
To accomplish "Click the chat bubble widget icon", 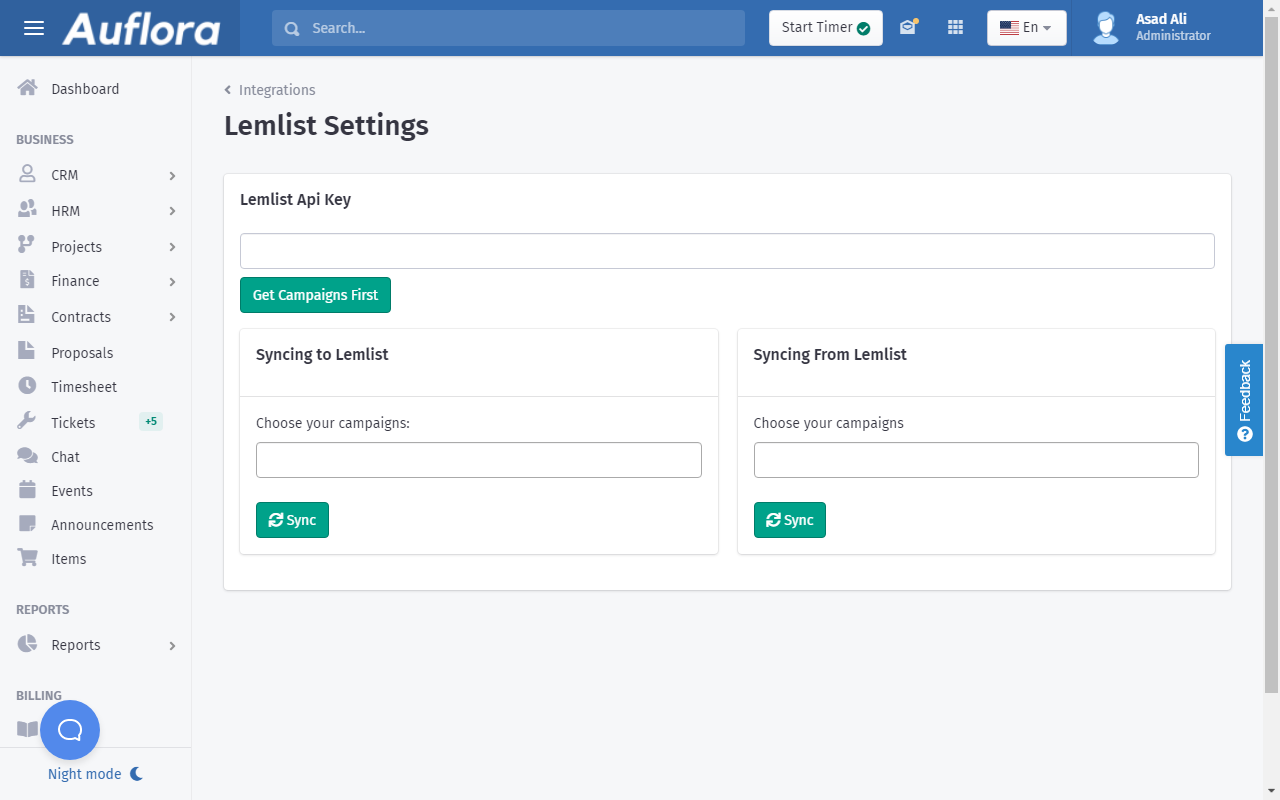I will (x=70, y=730).
